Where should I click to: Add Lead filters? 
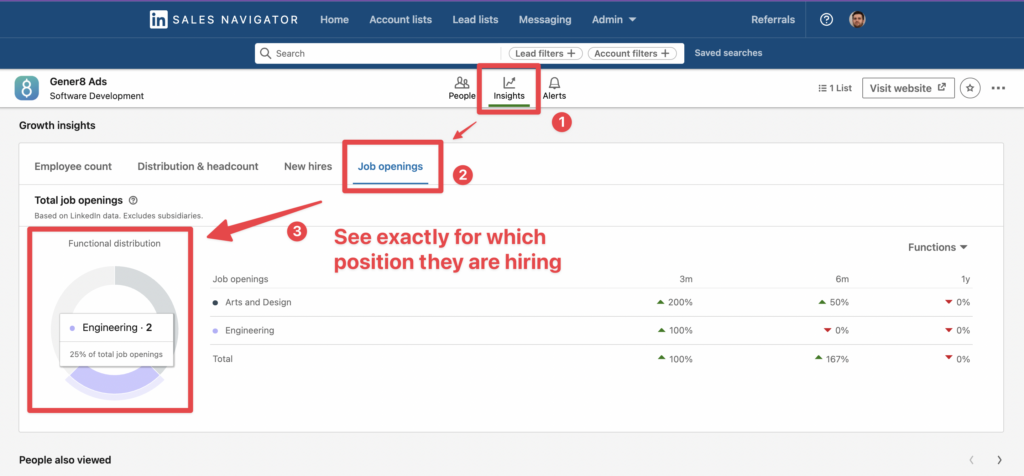pyautogui.click(x=545, y=54)
